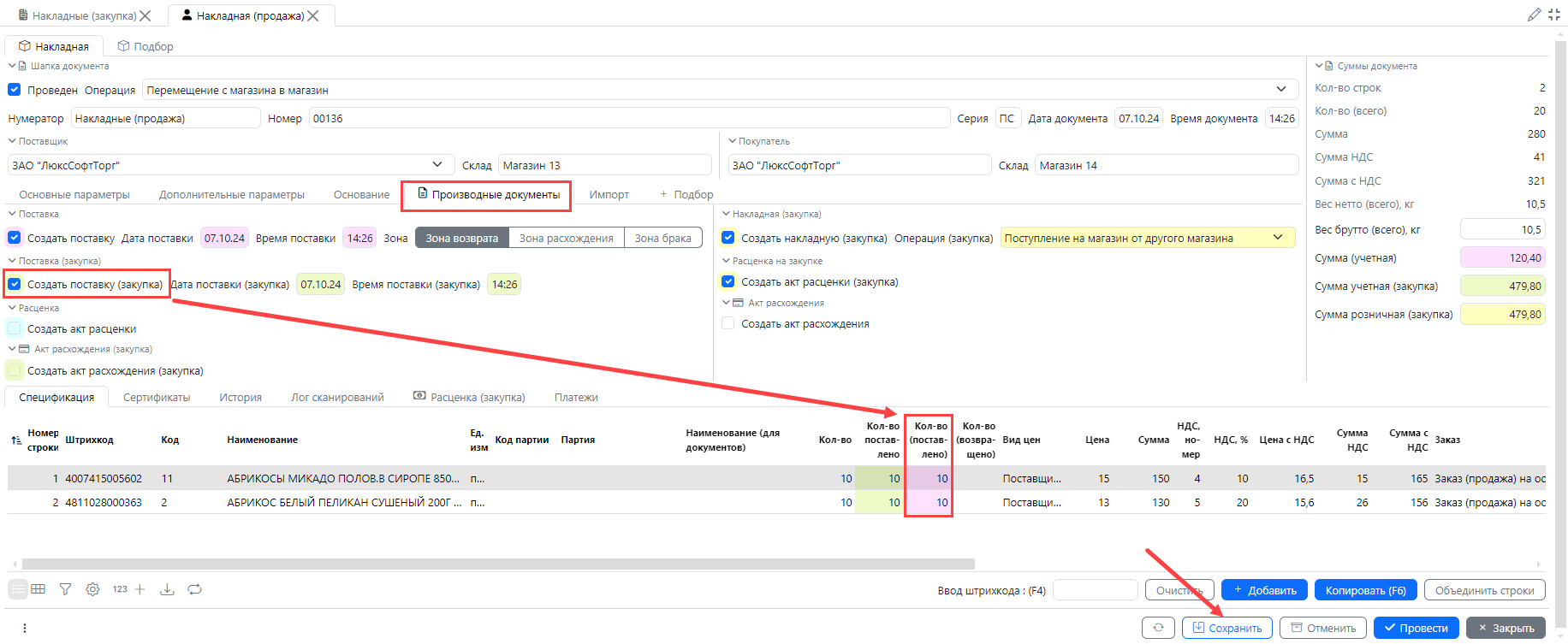Click the horizontal scrollbar under the table
Image resolution: width=1568 pixels, height=644 pixels.
tap(498, 564)
